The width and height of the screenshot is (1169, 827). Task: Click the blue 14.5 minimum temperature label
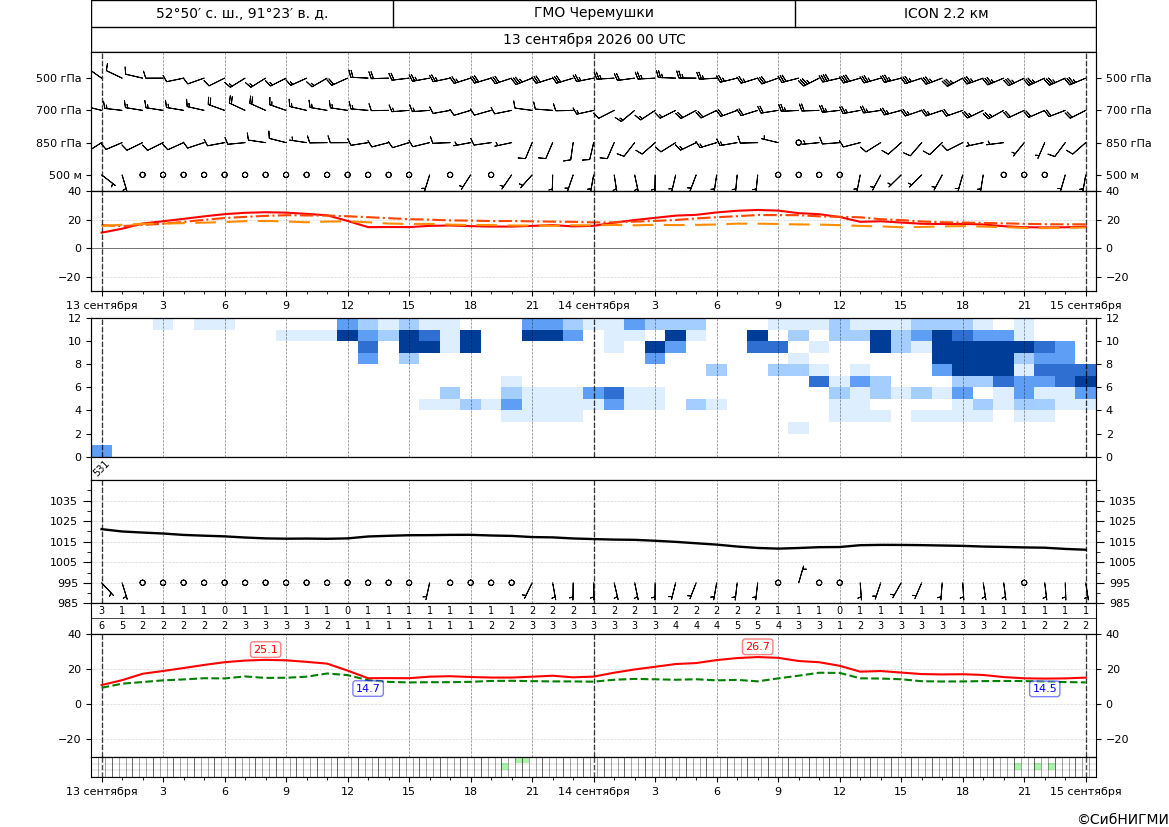point(1044,688)
